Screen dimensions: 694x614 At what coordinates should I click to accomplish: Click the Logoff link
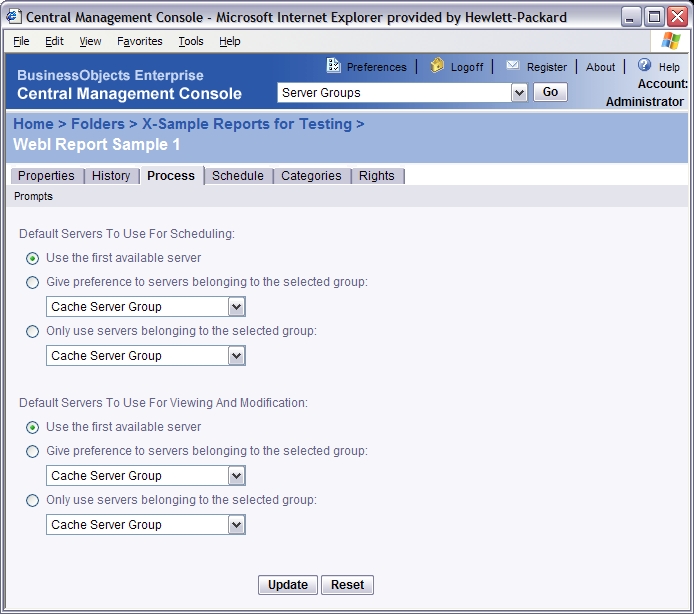pyautogui.click(x=467, y=67)
